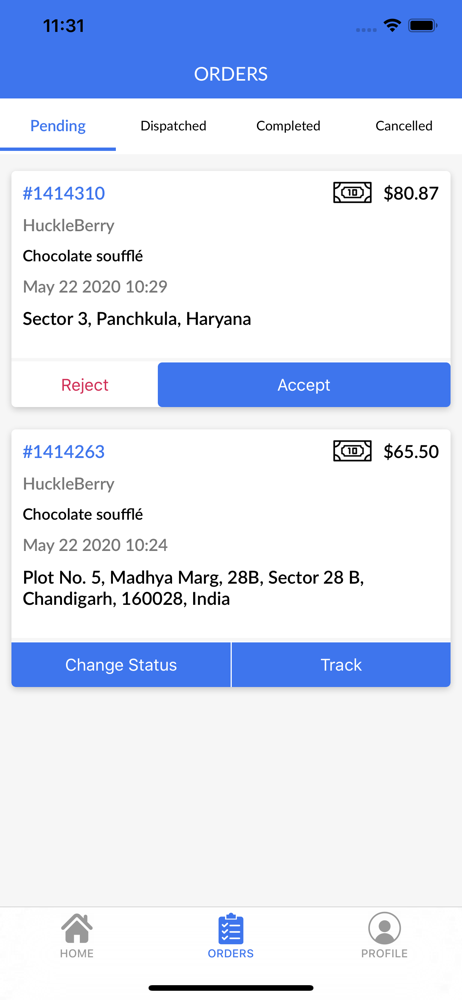Viewport: 462px width, 1000px height.
Task: Open order number #1414310 link
Action: [x=64, y=193]
